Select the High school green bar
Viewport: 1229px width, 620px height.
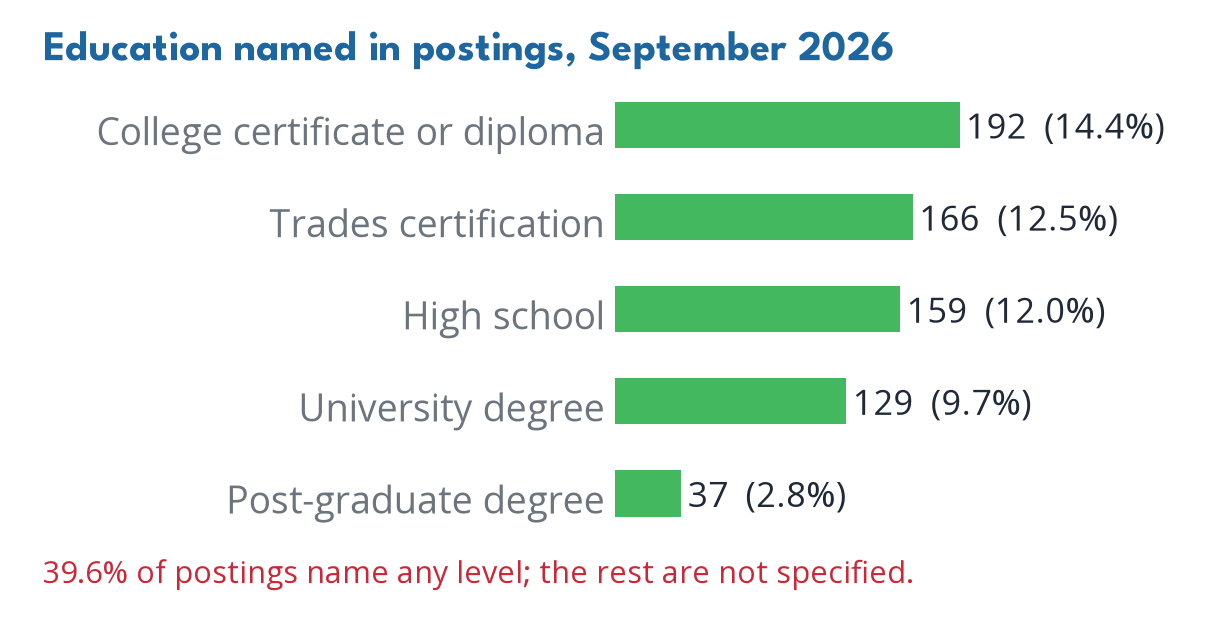(x=757, y=309)
